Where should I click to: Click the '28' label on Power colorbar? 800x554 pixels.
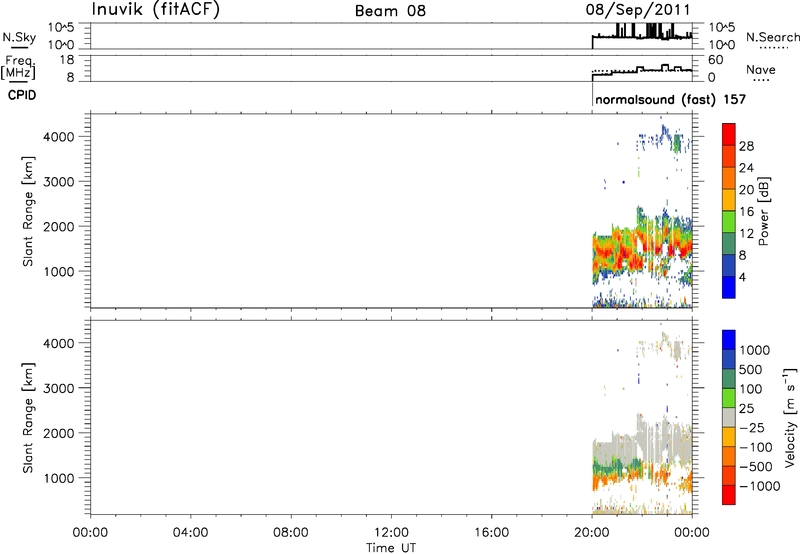click(746, 146)
